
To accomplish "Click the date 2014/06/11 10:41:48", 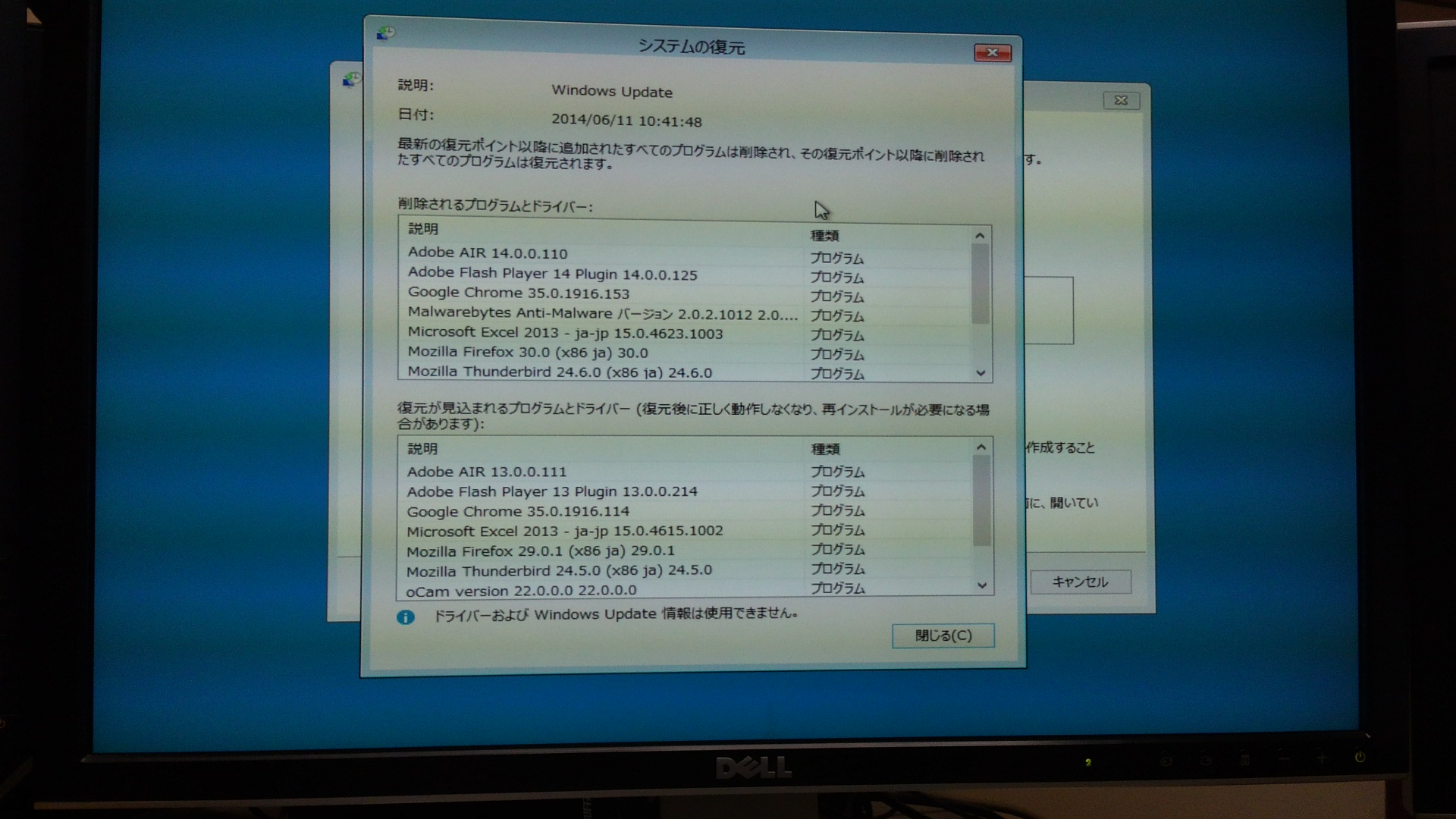I will 626,121.
